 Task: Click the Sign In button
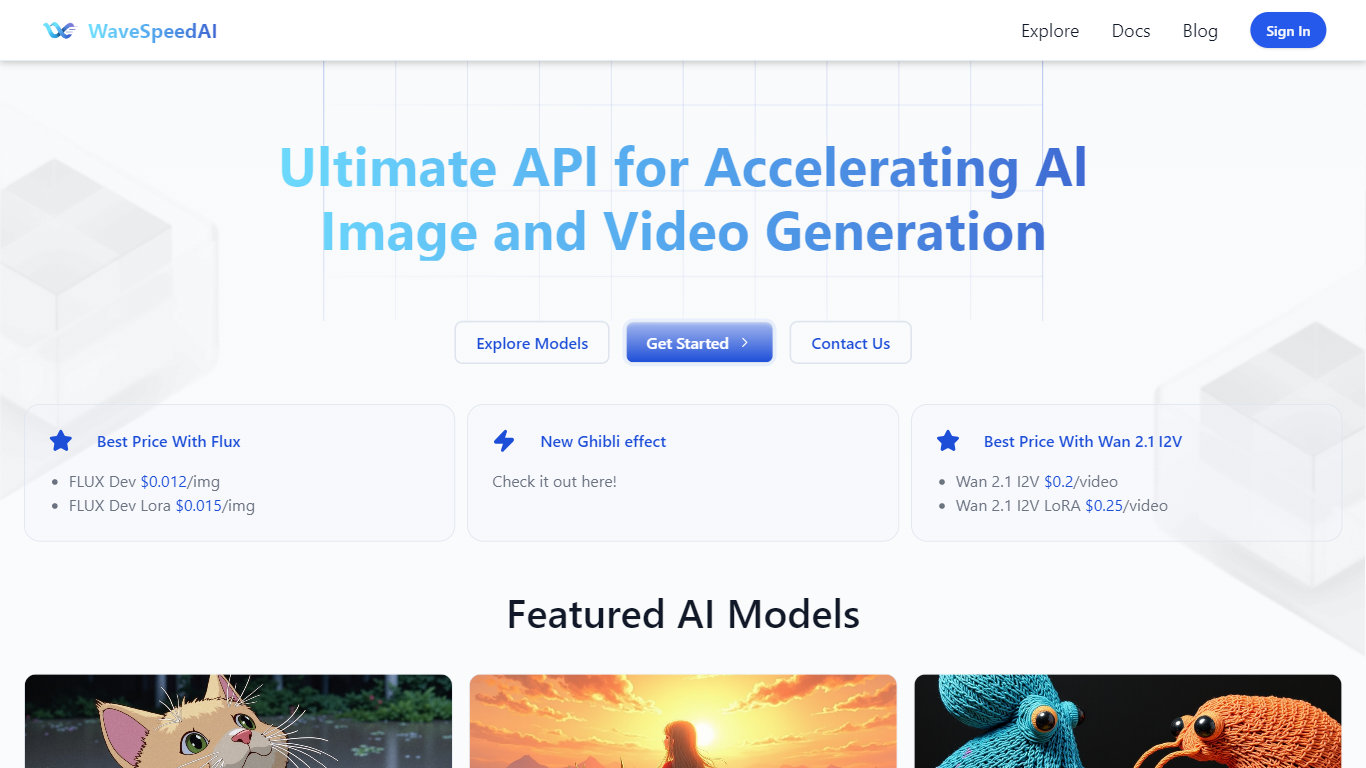click(1288, 31)
